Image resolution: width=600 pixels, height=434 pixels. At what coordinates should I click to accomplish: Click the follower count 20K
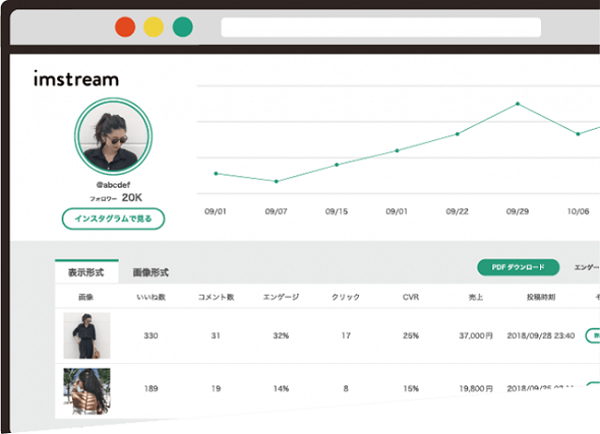132,197
